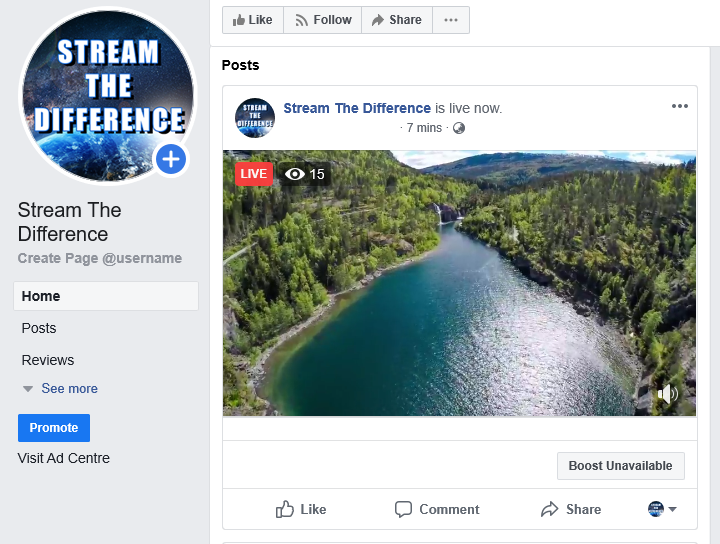Follow the page with Follow button
This screenshot has width=720, height=544.
[x=322, y=20]
